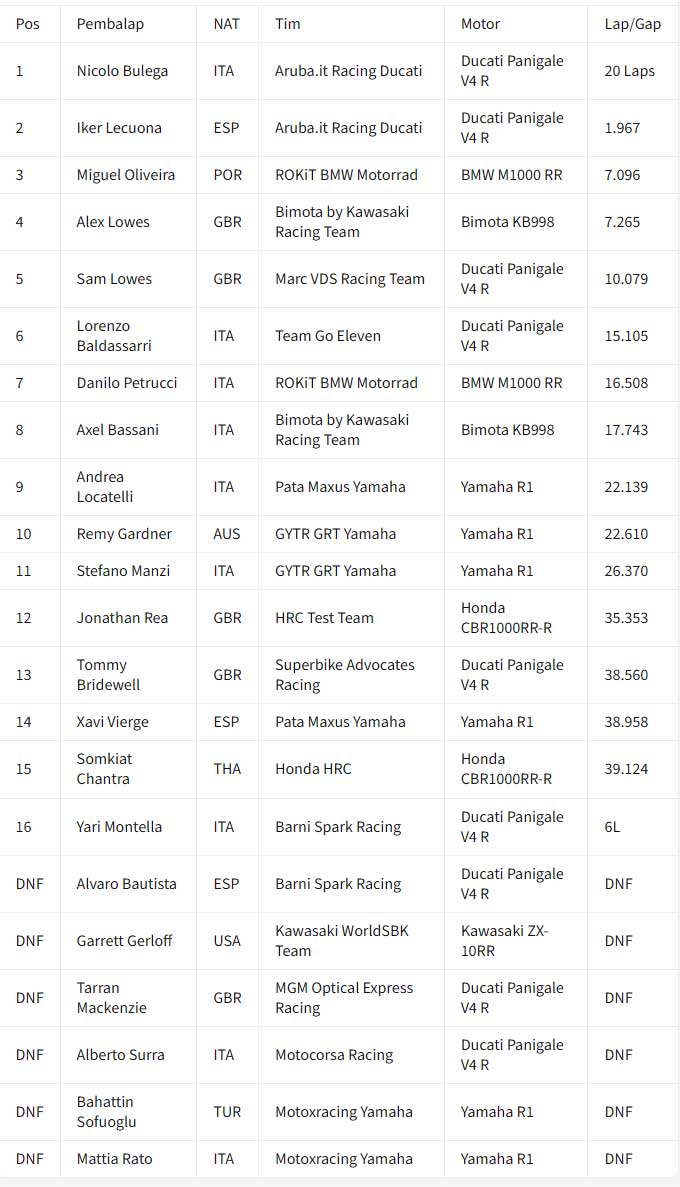Select Alex Lowes rider cell
Viewport: 680px width, 1187px height.
[x=113, y=222]
